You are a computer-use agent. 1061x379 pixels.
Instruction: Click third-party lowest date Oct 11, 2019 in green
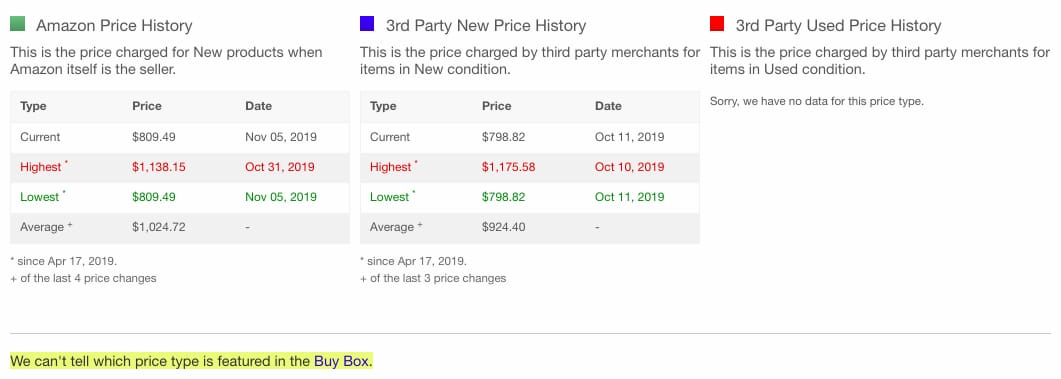tap(629, 197)
